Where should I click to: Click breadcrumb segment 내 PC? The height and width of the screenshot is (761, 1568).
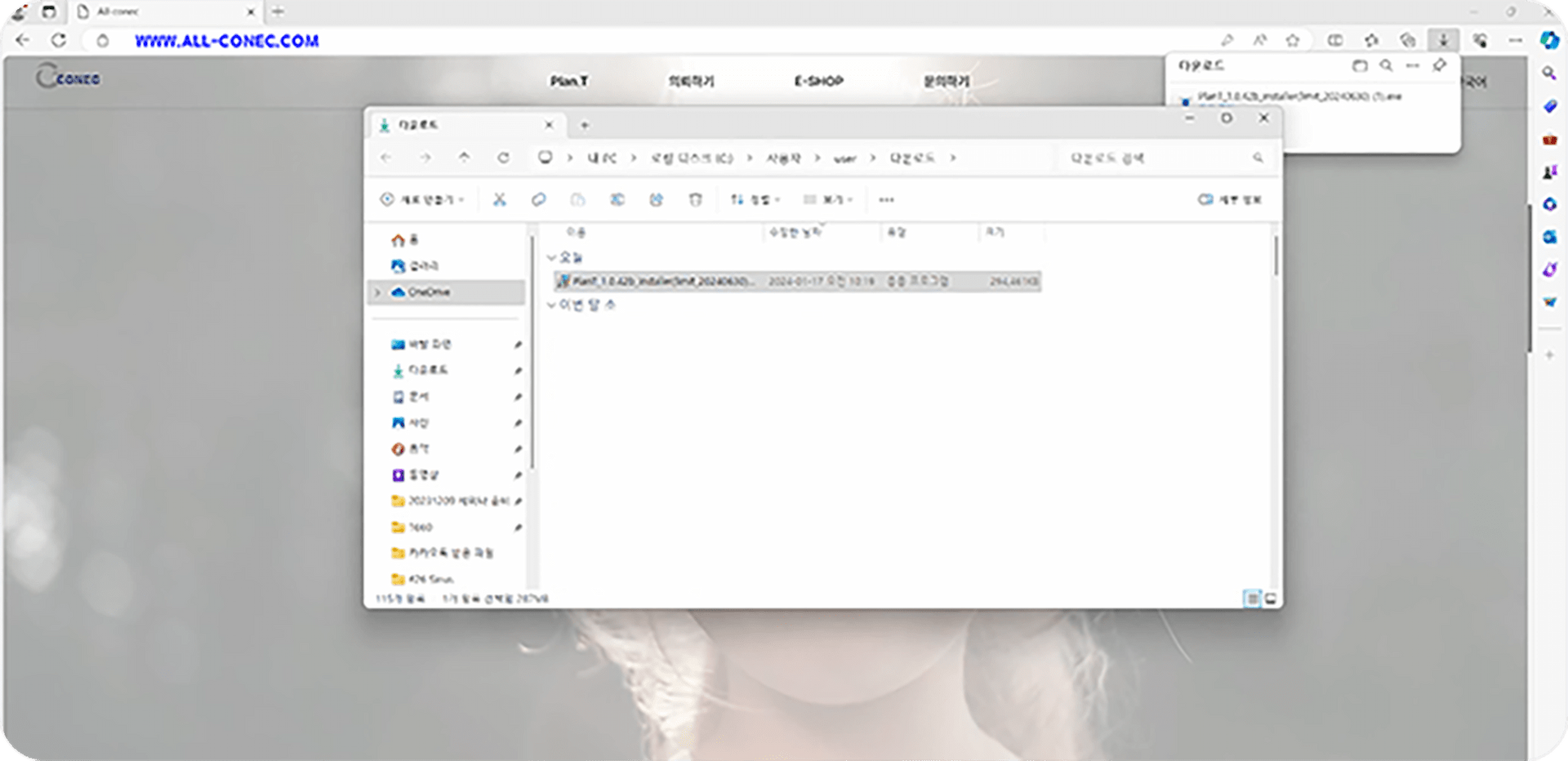point(602,158)
